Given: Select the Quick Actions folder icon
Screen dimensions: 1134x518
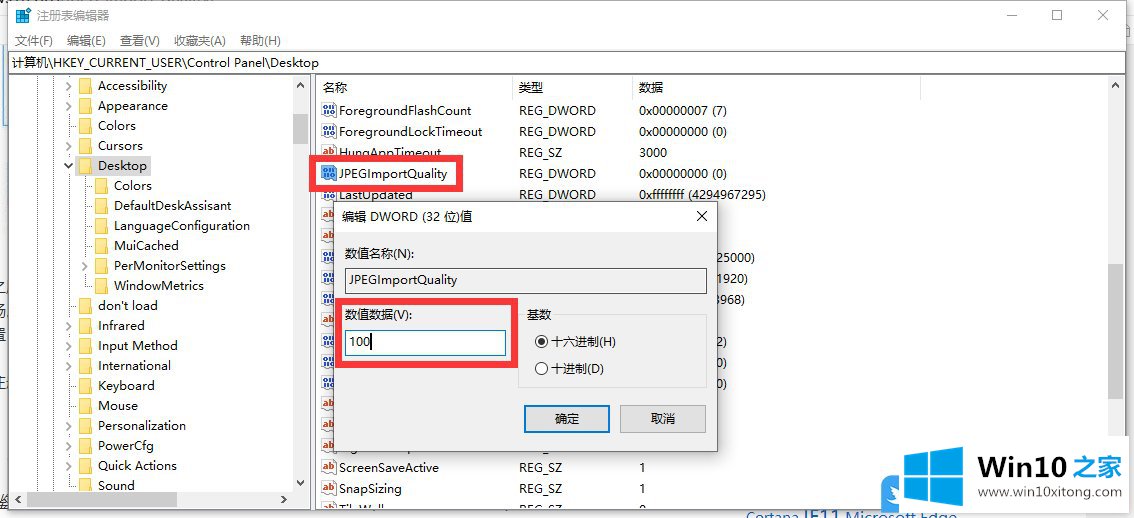Looking at the screenshot, I should point(85,466).
